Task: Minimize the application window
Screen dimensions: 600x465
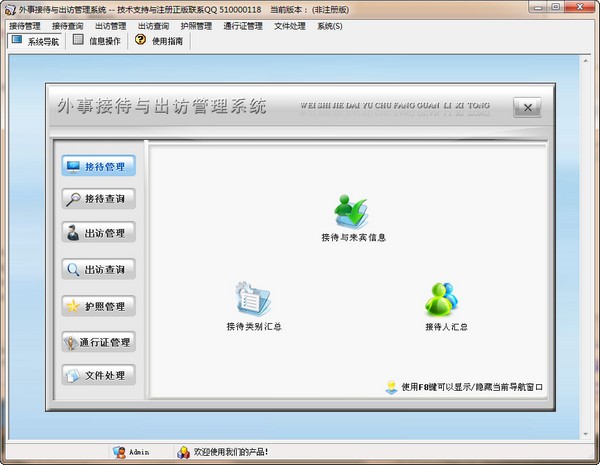Action: coord(538,7)
